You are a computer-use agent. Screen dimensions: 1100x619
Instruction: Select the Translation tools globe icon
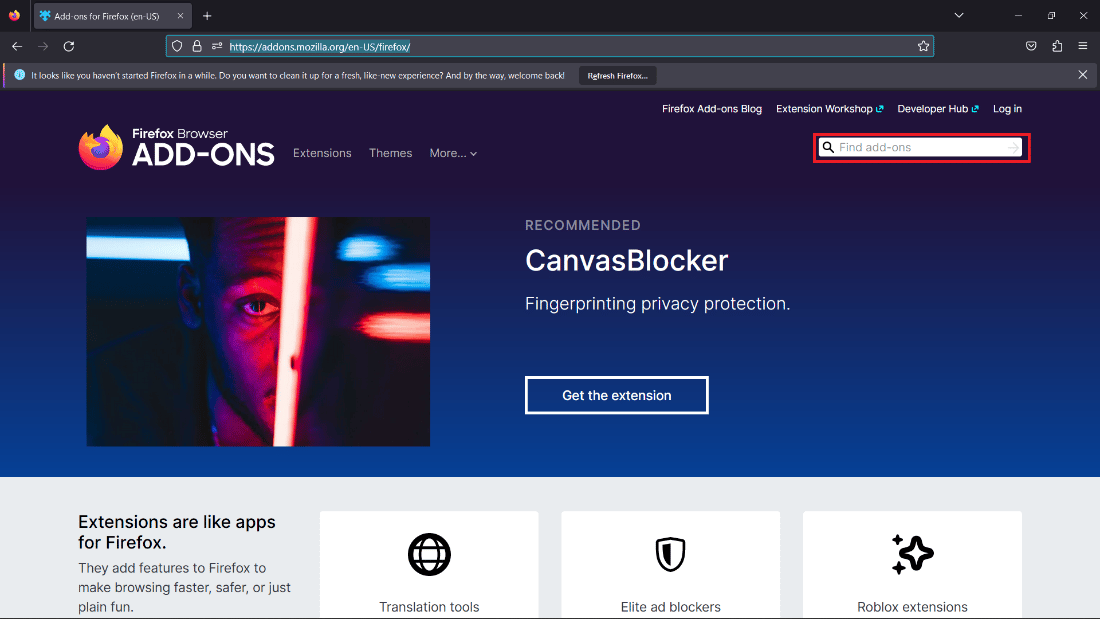[429, 555]
